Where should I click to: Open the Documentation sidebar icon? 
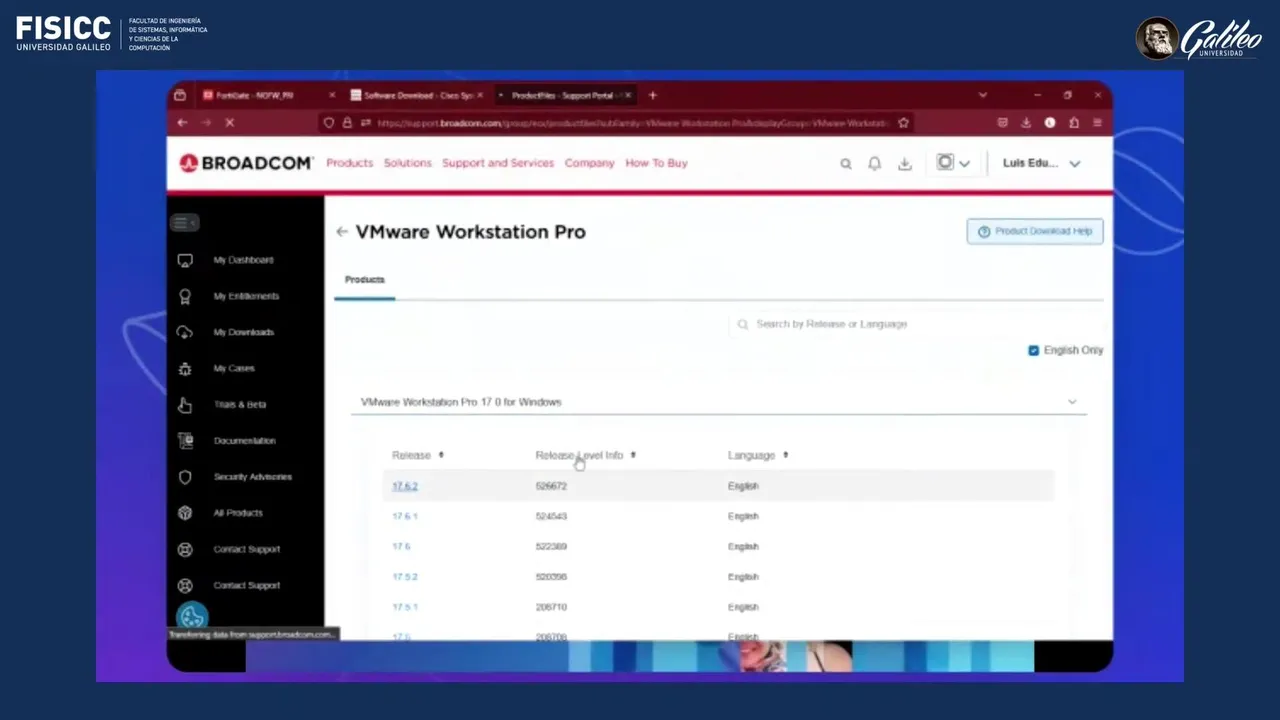pyautogui.click(x=185, y=441)
